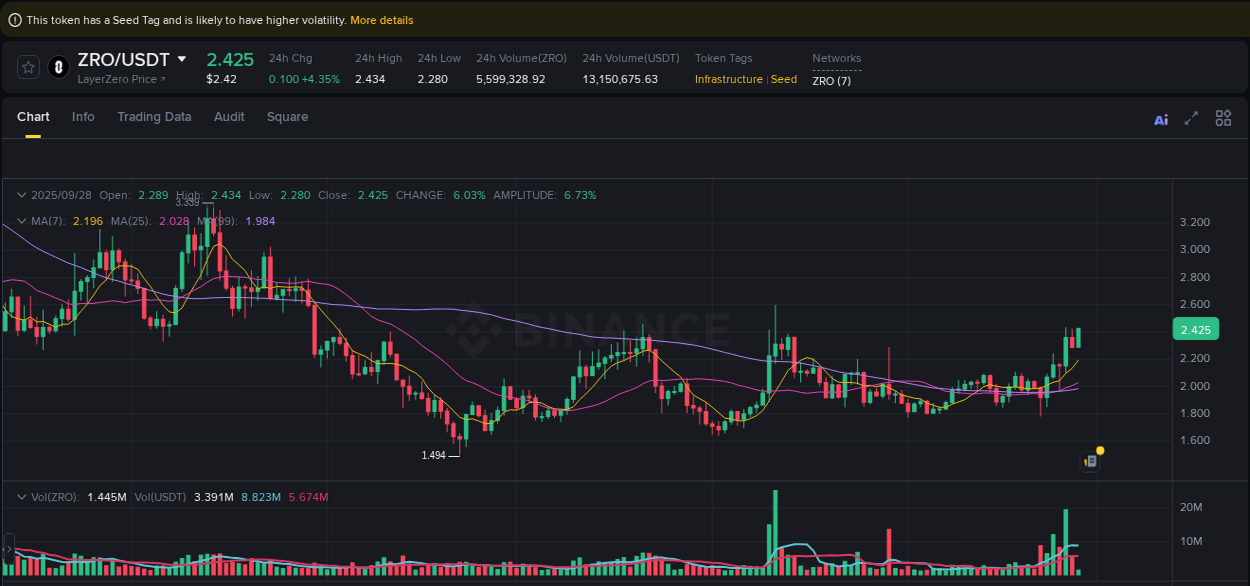Toggle the OHLC info row collapse arrow
Image resolution: width=1250 pixels, height=586 pixels.
tap(22, 195)
